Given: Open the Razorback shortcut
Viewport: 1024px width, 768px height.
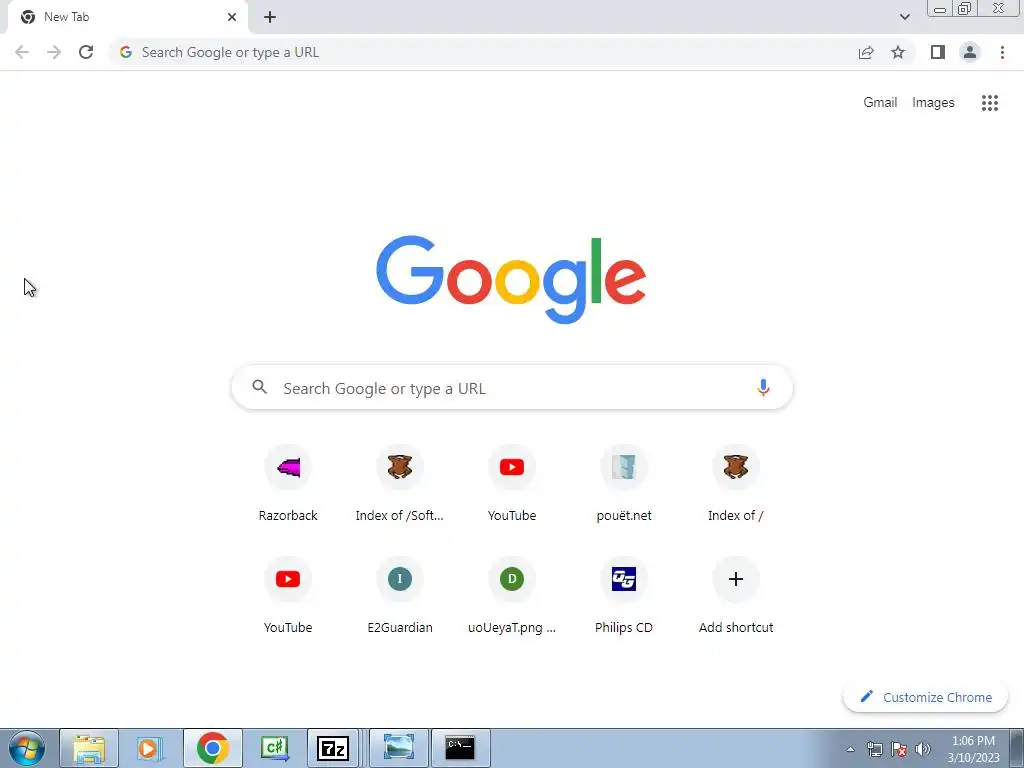Looking at the screenshot, I should 288,484.
